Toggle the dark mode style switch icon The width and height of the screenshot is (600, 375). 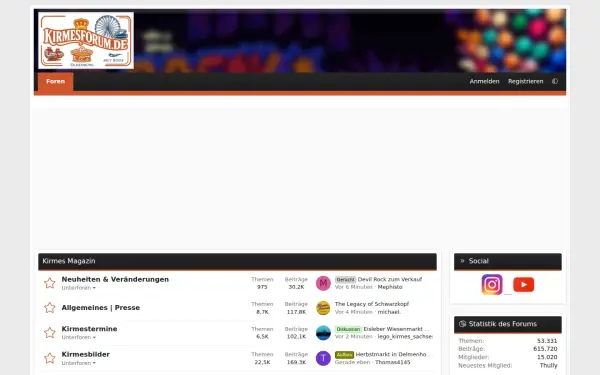(555, 81)
